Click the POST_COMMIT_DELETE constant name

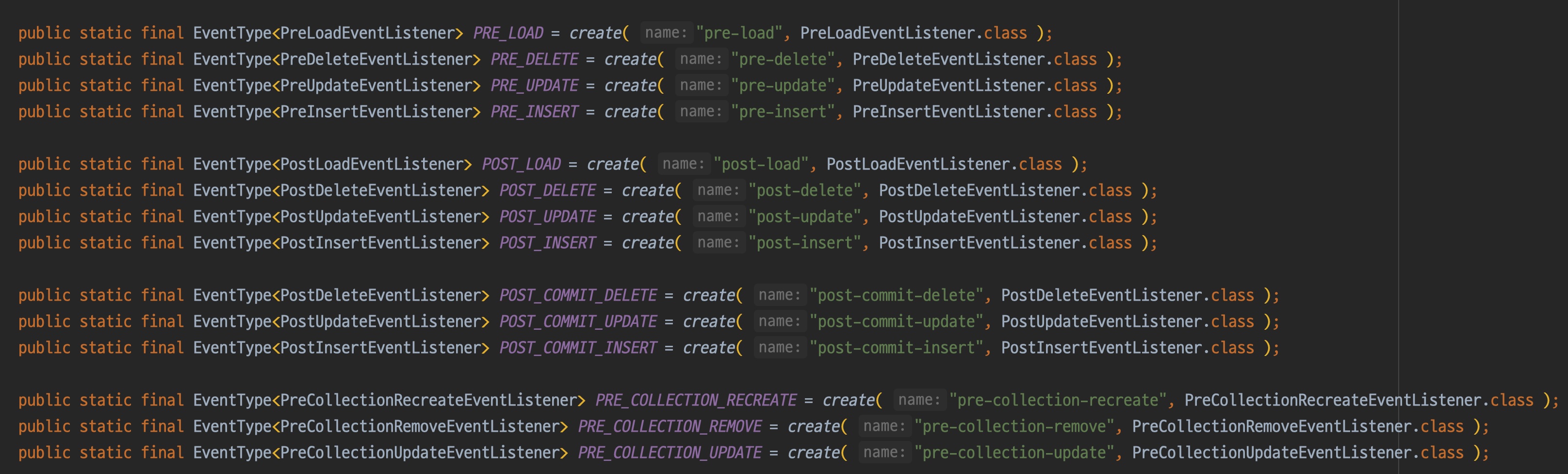(x=578, y=295)
